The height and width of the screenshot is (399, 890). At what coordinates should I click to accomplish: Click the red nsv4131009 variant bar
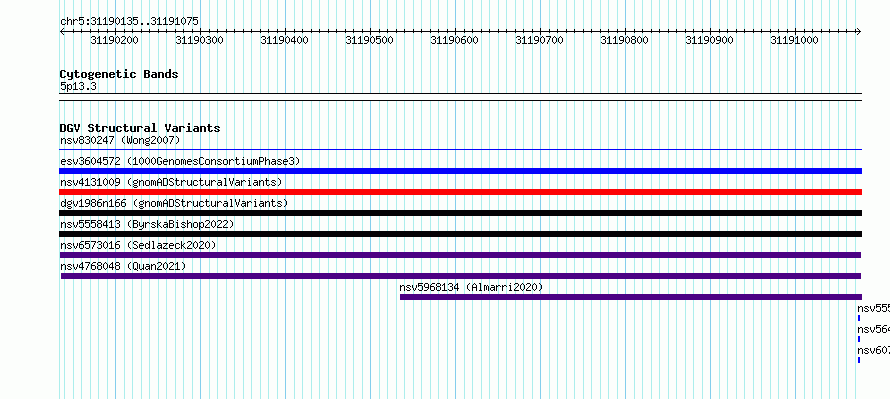(460, 192)
